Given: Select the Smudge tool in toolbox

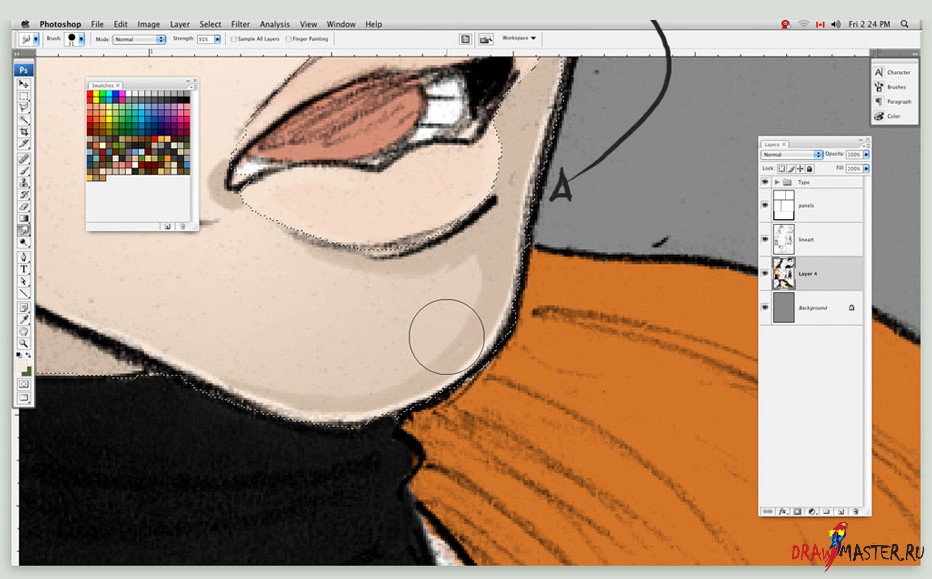Looking at the screenshot, I should 24,230.
